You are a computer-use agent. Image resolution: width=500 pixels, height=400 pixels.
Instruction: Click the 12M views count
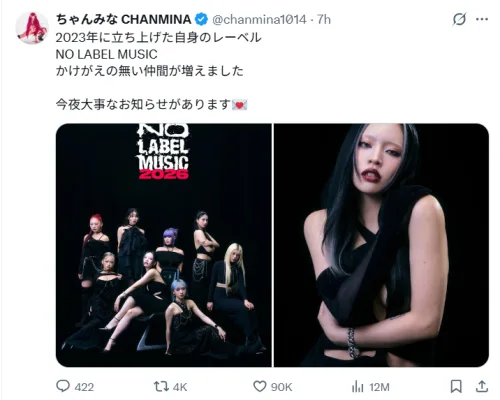(x=379, y=387)
